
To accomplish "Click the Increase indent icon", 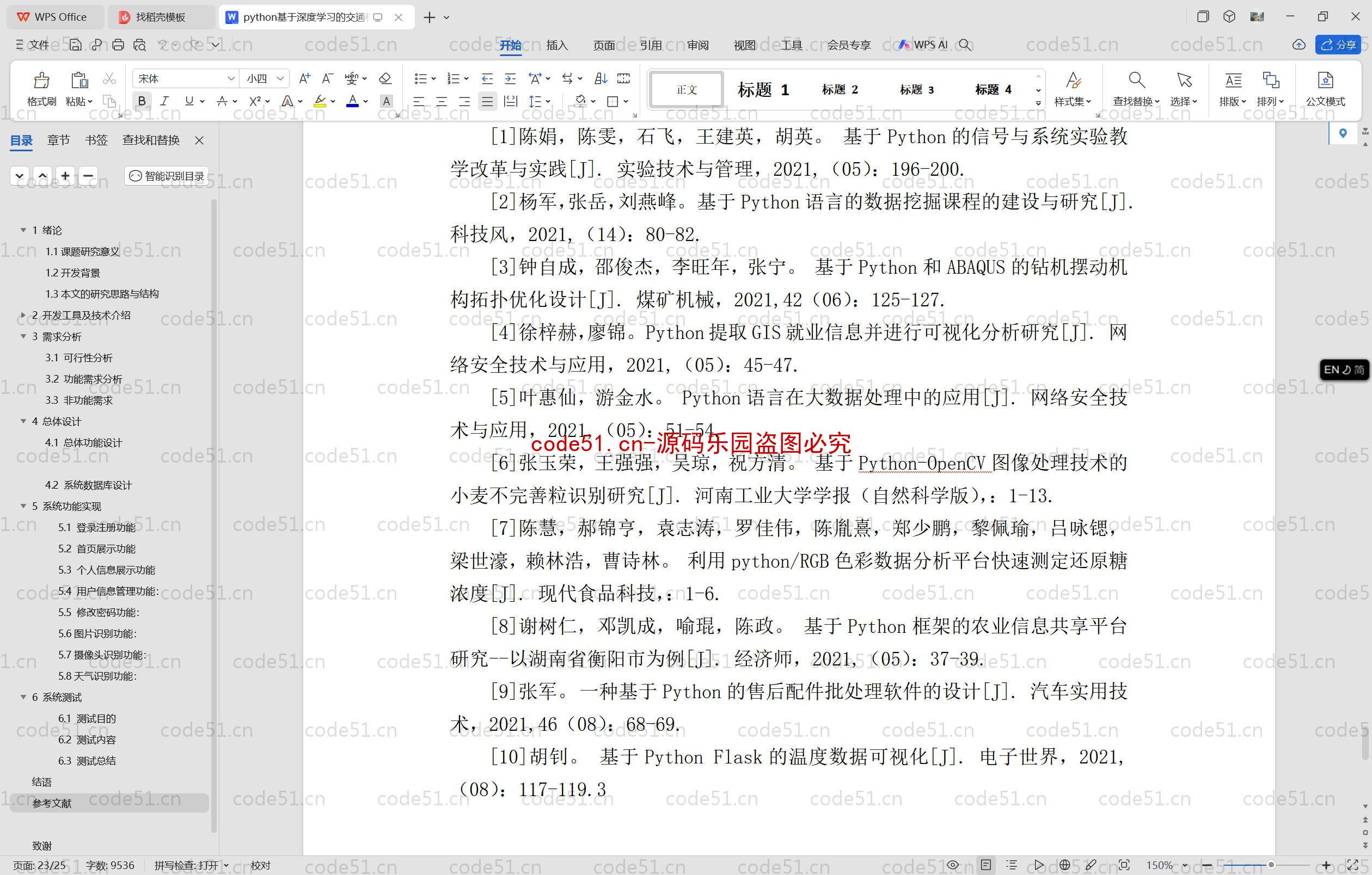I will 511,78.
